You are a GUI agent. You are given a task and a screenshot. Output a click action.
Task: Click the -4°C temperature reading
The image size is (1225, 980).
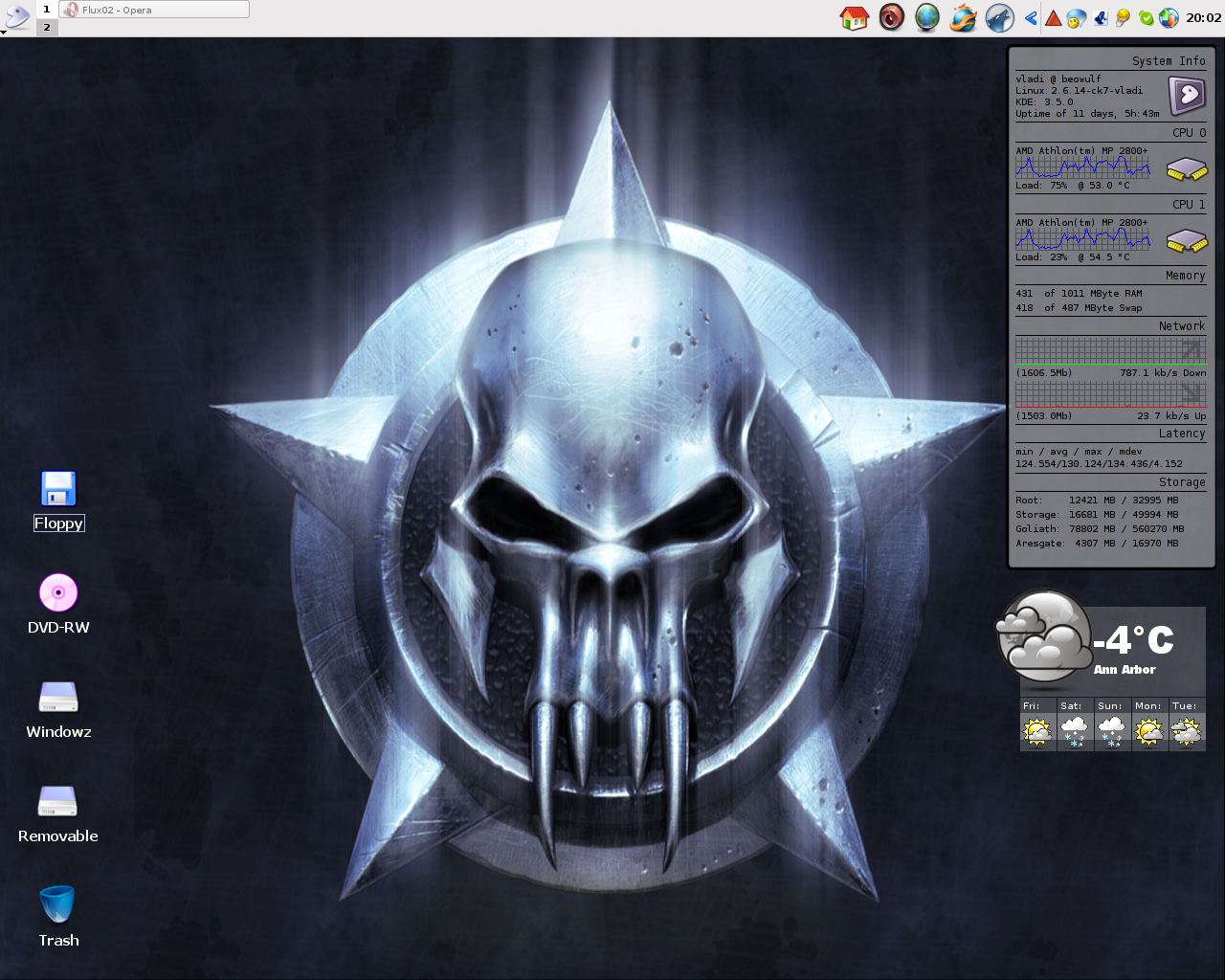click(x=1133, y=639)
